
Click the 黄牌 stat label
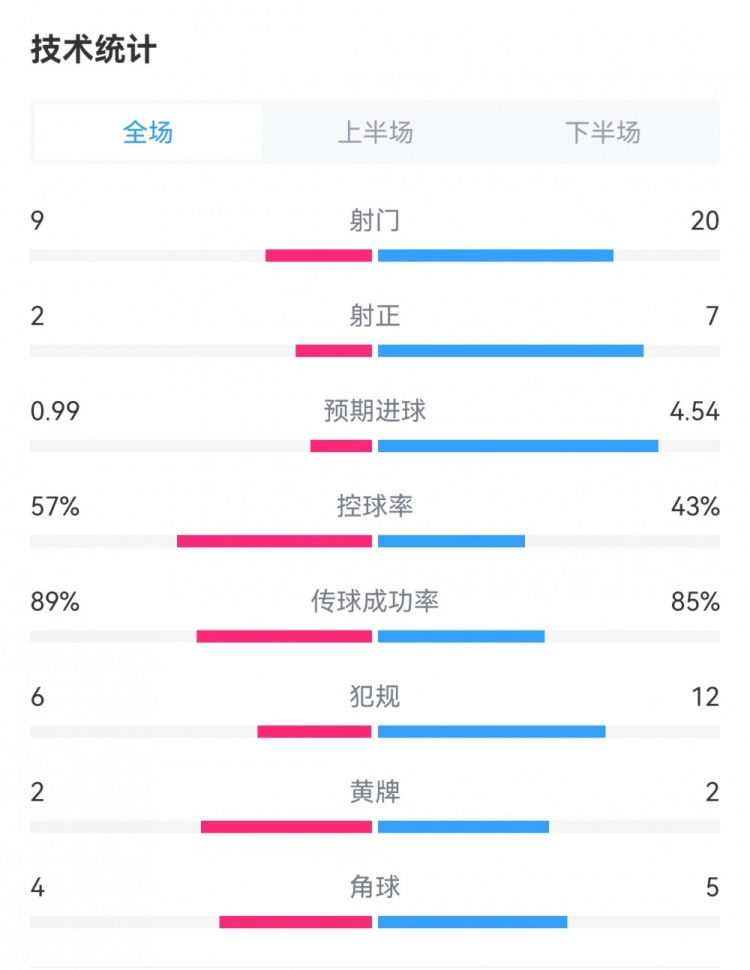pos(375,793)
